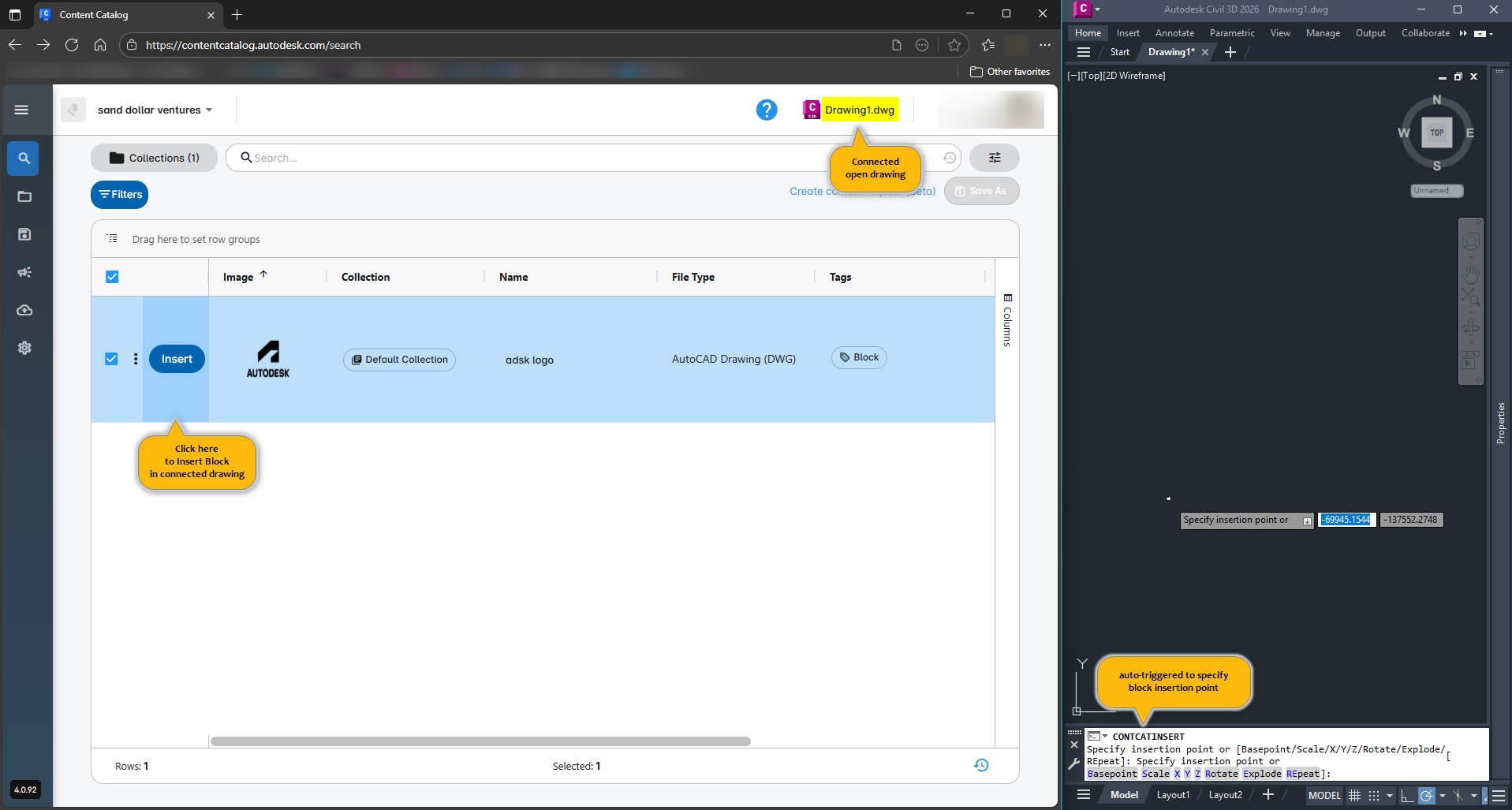Switch to the Annotate ribbon tab
Screen dimensions: 1512x810
coord(1174,32)
